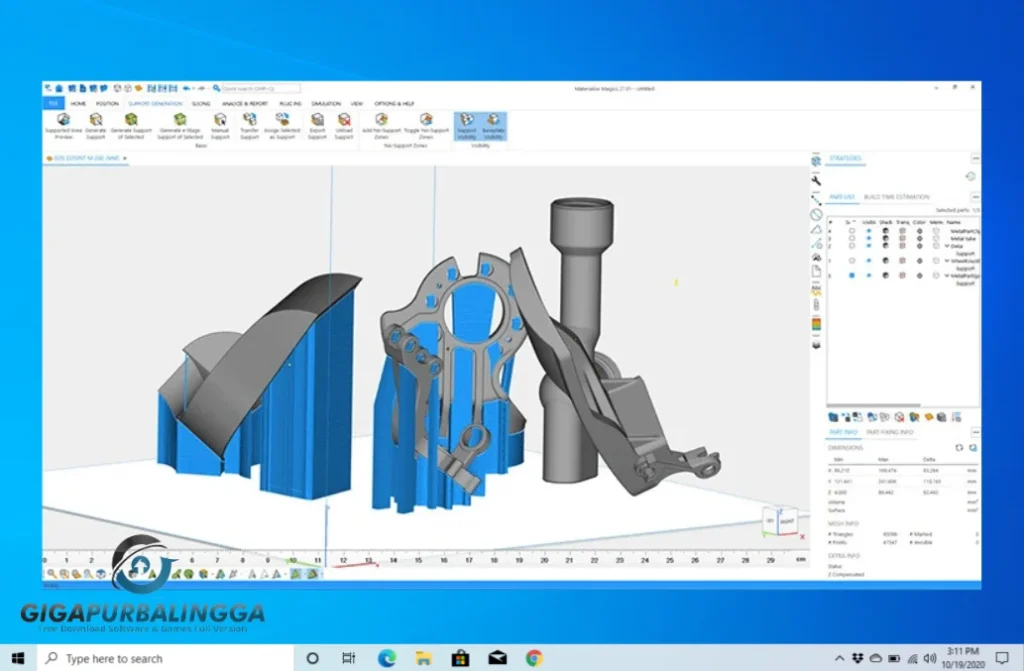This screenshot has height=671, width=1024.
Task: Toggle Support Visibility in the ribbon
Action: click(469, 122)
